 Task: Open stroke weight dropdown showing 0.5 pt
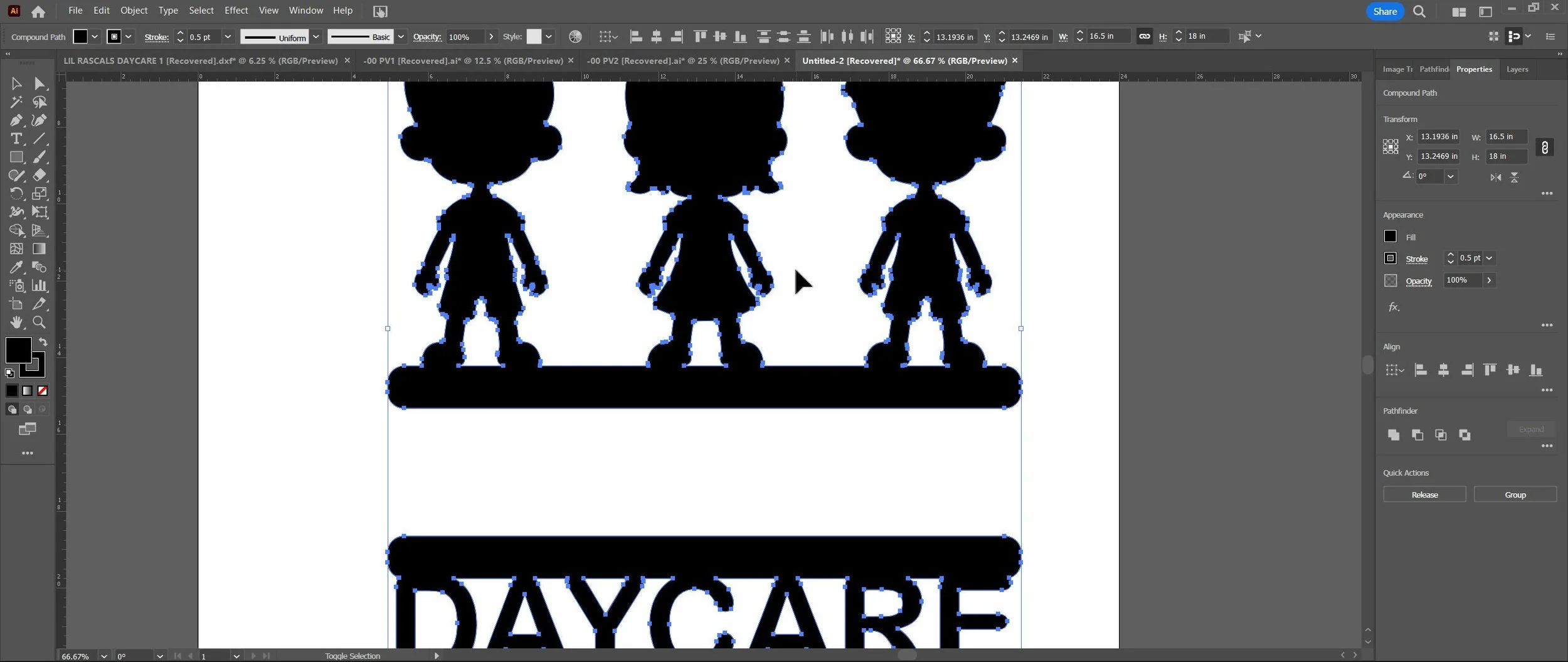point(228,37)
